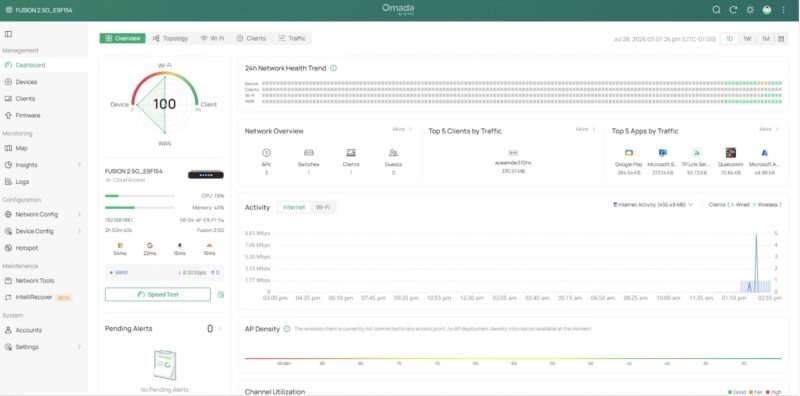Click the Clients laptop icon in Network Overview
Viewport: 800px width, 396px height.
351,153
